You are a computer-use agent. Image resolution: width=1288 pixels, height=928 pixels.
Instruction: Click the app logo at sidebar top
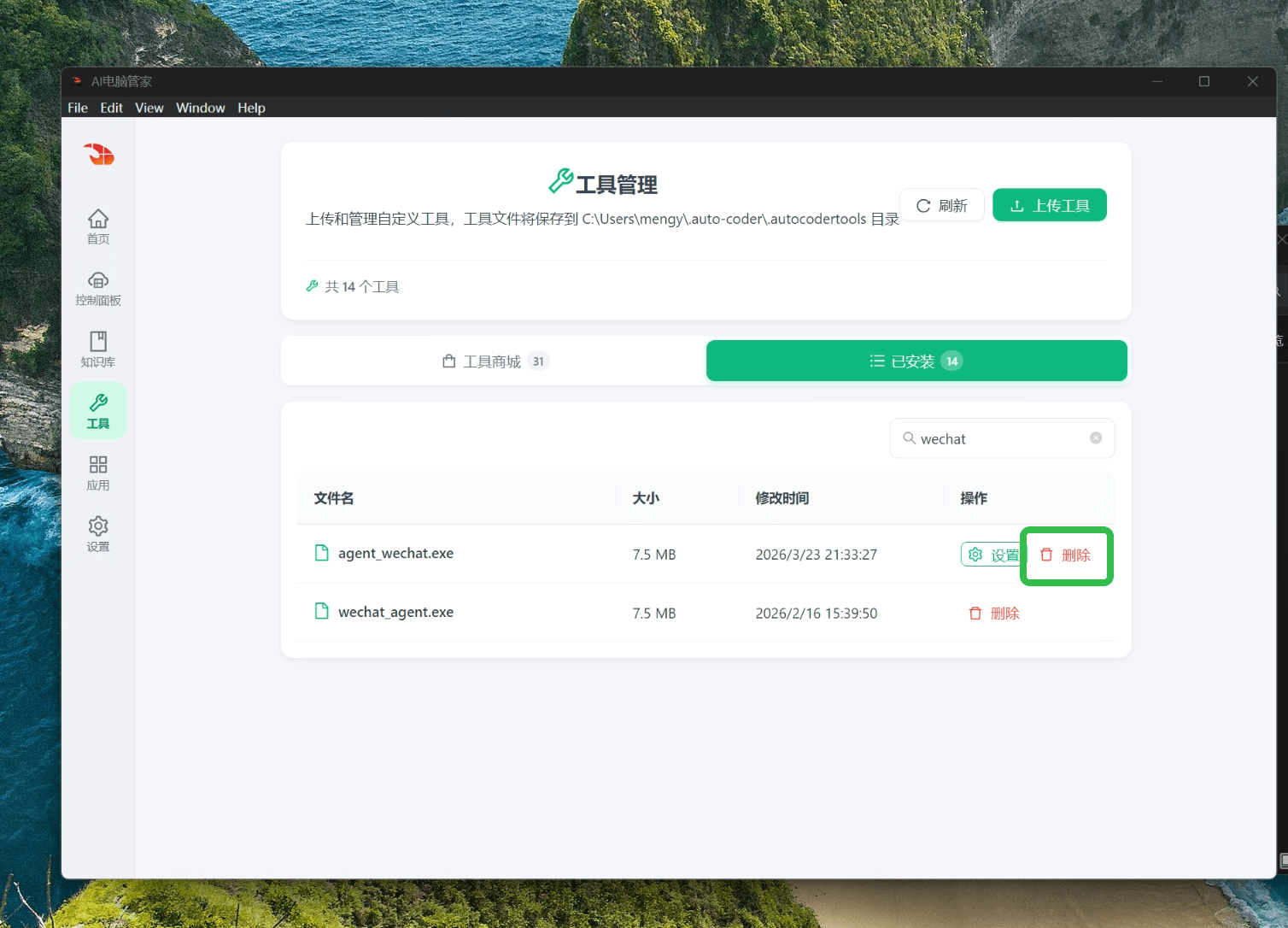(x=98, y=155)
